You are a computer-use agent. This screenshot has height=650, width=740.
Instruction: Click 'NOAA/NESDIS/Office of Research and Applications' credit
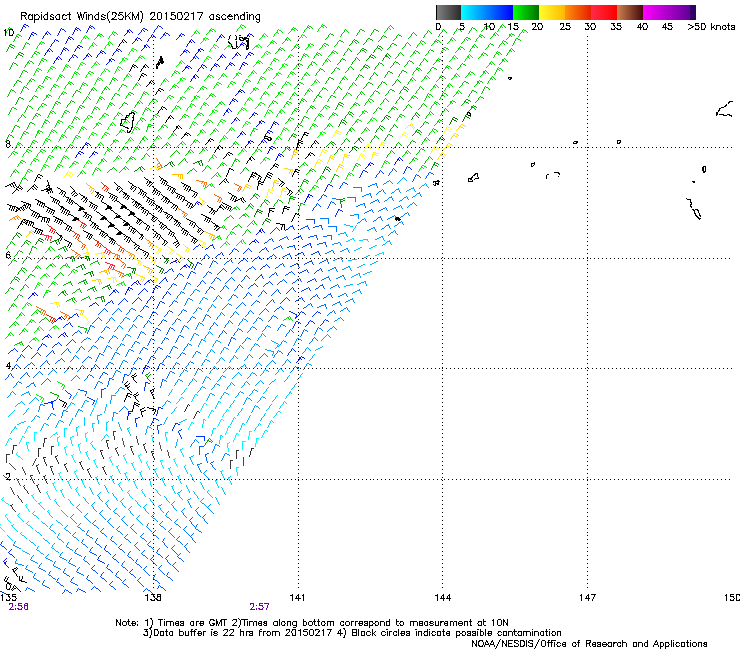[x=589, y=644]
